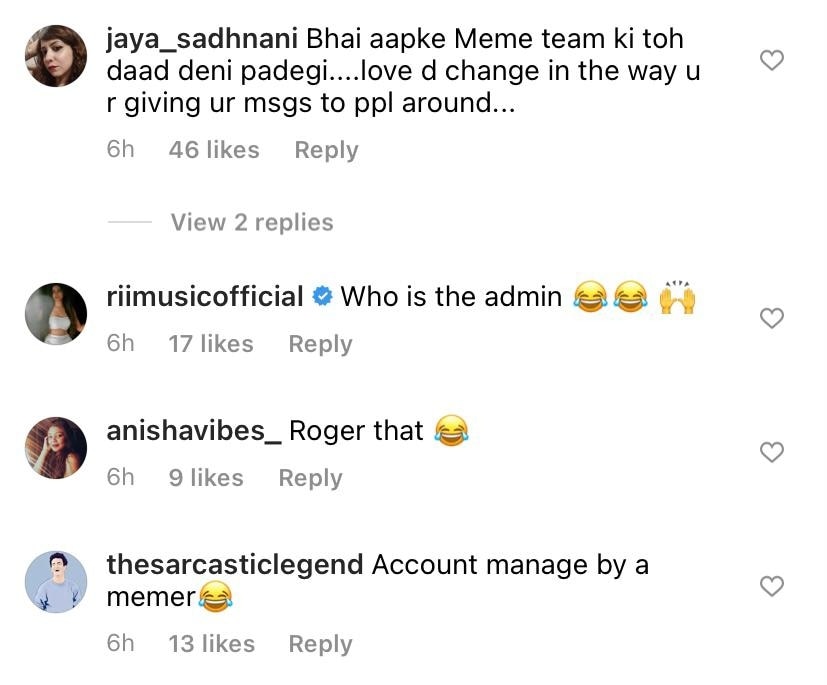Like riimusicofficial's comment with the heart
Screen dimensions: 827x685
[771, 319]
